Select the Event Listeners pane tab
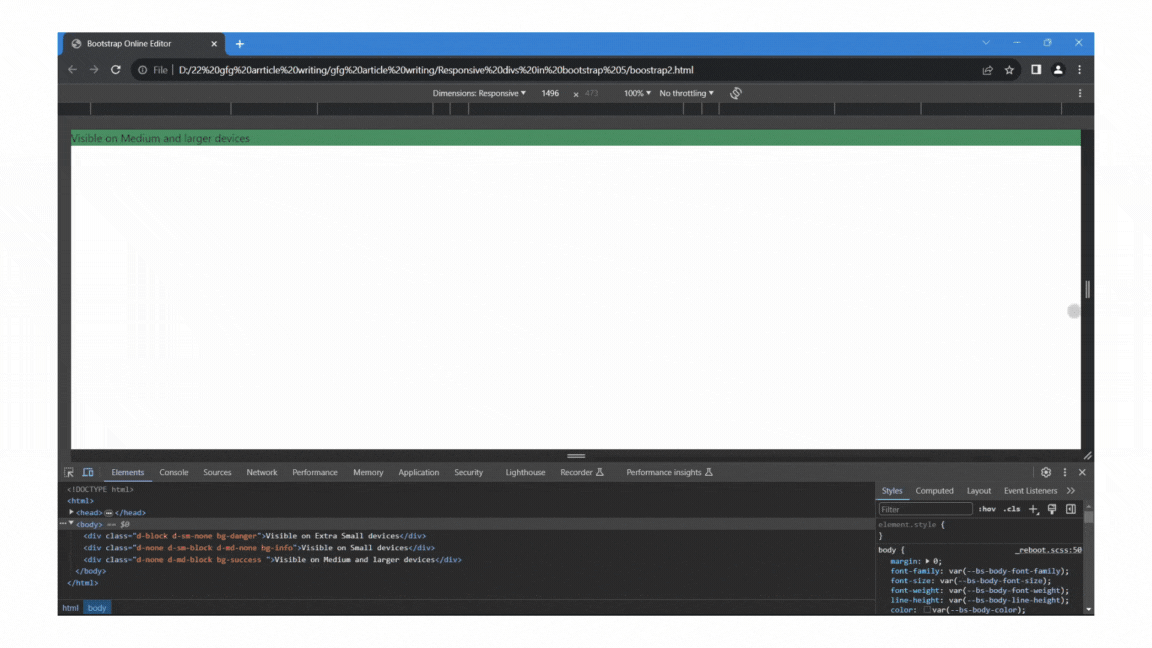This screenshot has width=1152, height=648. point(1031,491)
